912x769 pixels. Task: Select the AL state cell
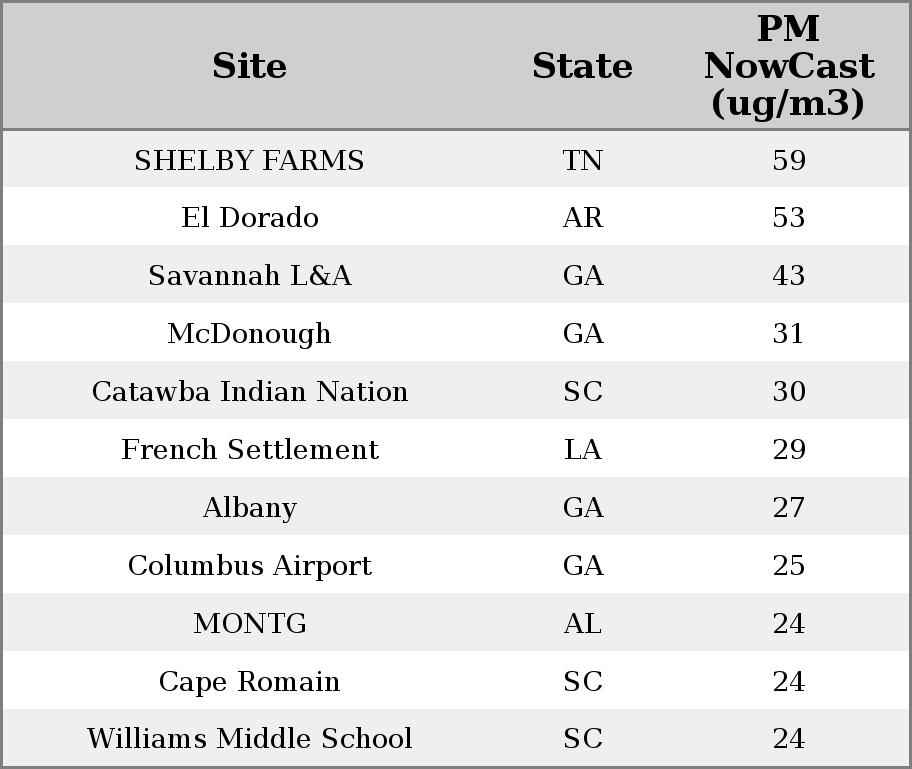click(x=582, y=623)
